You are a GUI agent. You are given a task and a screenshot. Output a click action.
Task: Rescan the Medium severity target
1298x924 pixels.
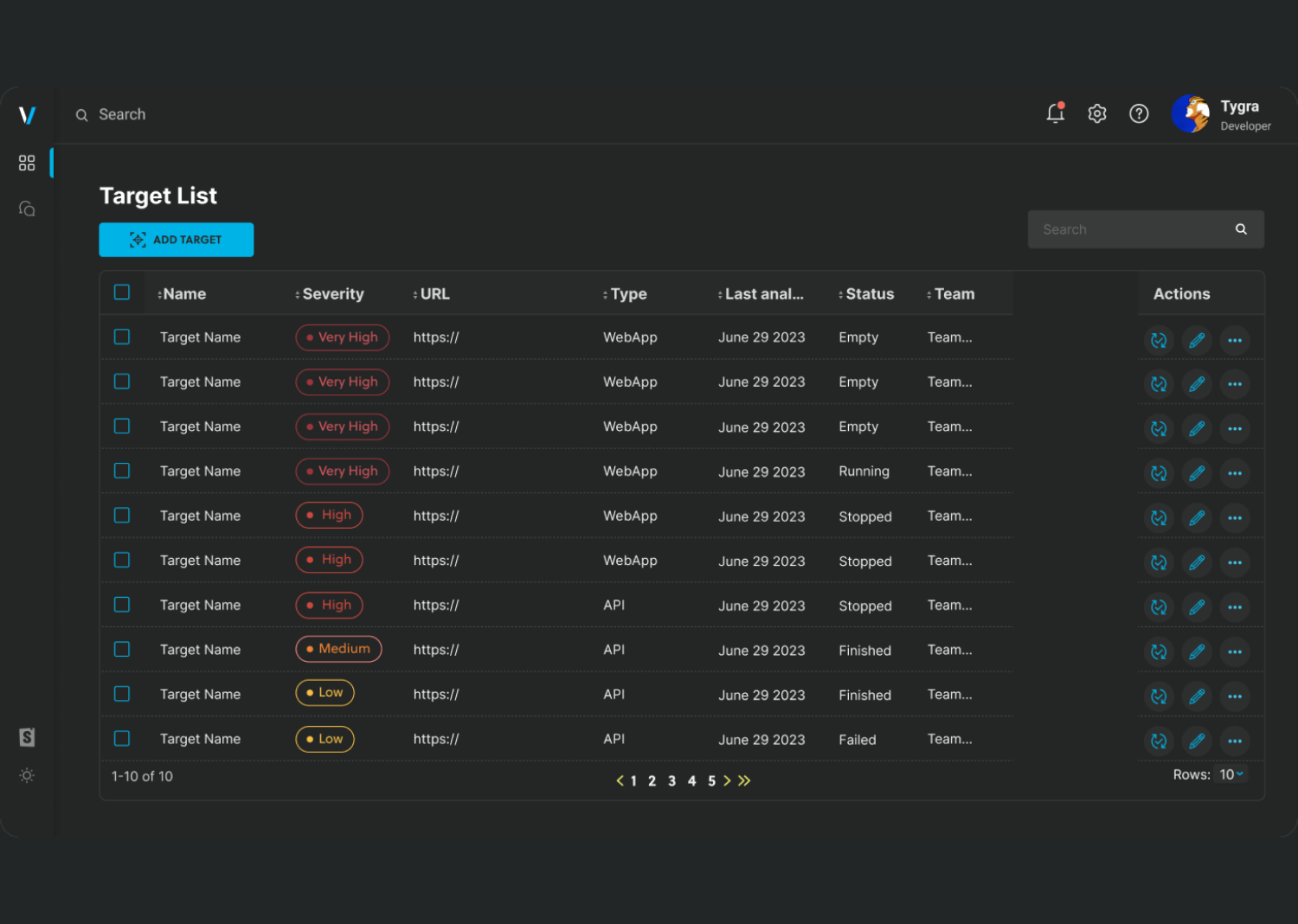coord(1159,651)
